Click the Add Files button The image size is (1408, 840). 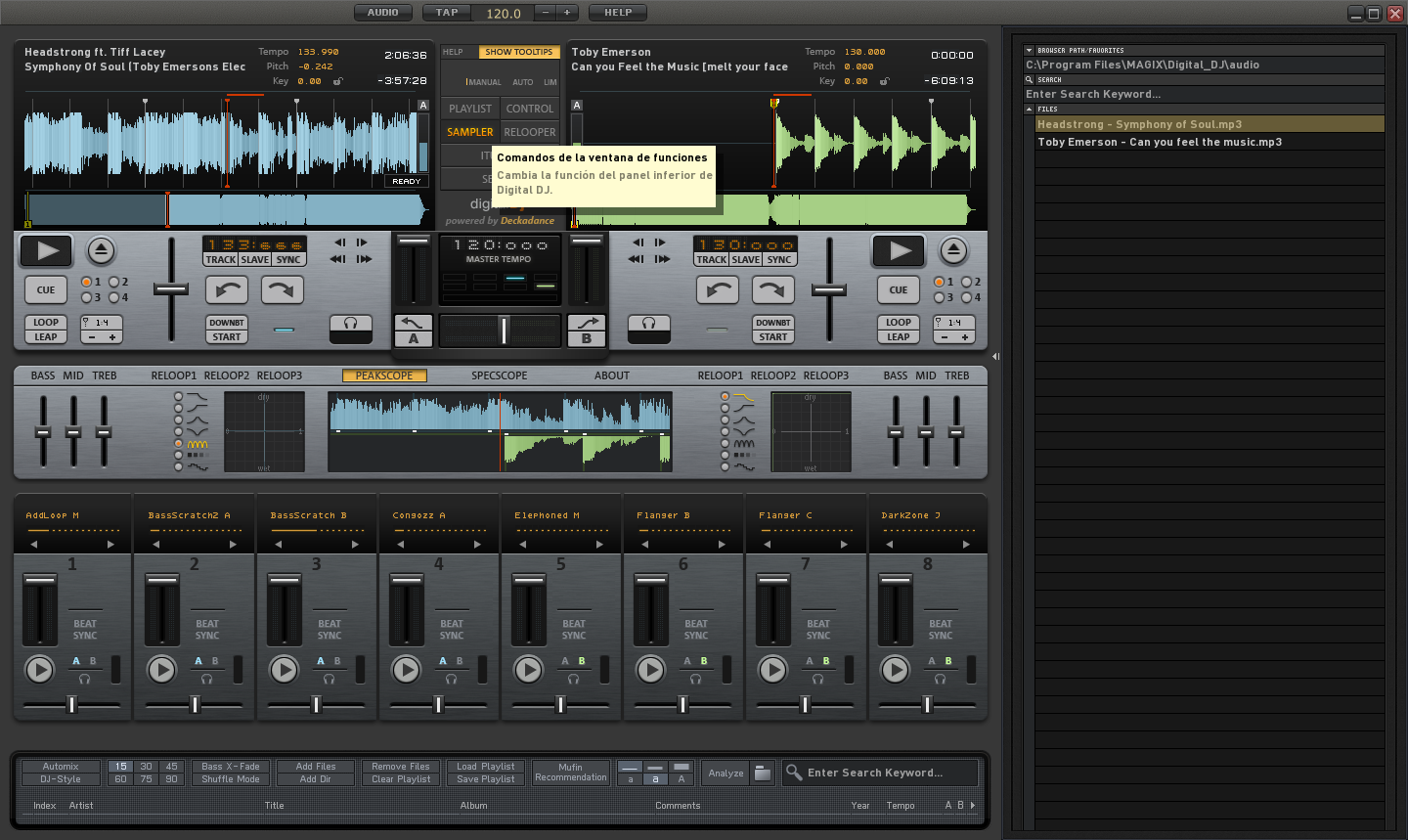click(315, 767)
